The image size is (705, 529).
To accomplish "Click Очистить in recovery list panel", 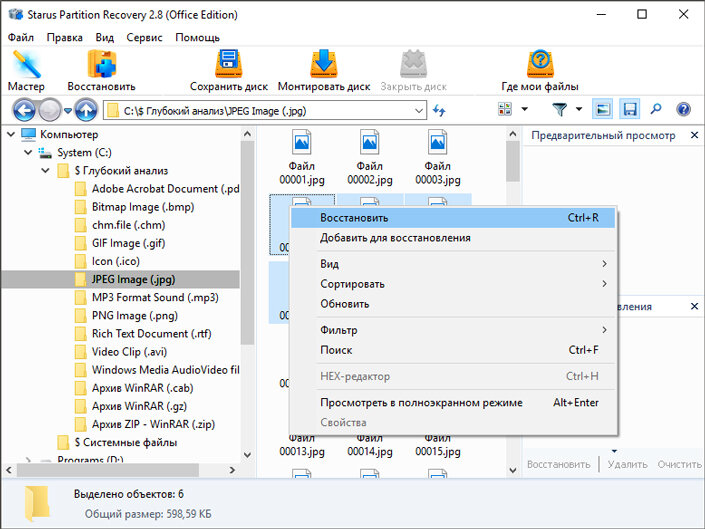I will tap(679, 464).
